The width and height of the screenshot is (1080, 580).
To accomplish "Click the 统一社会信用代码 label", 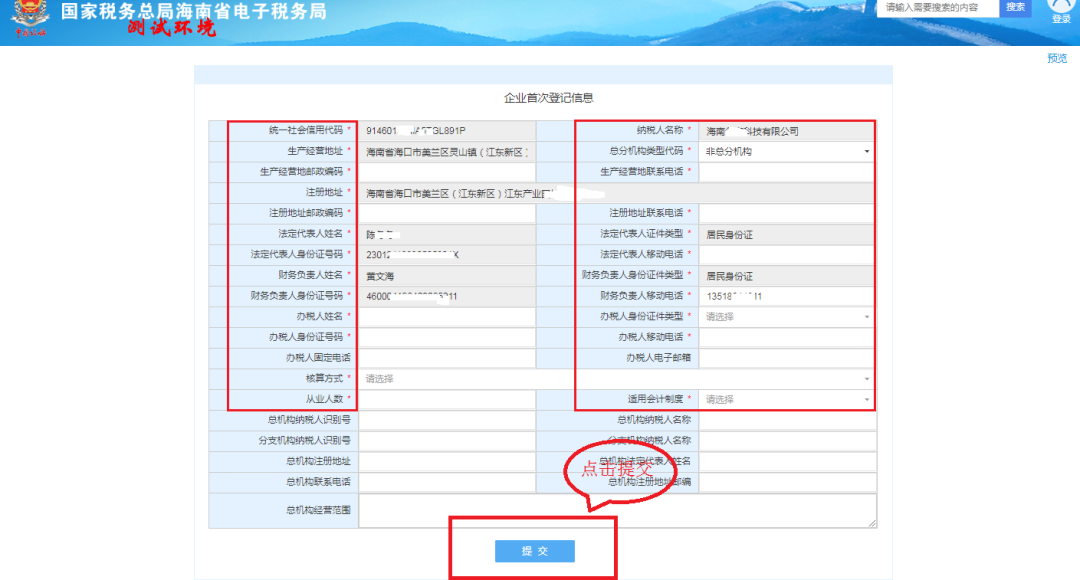I will (305, 130).
